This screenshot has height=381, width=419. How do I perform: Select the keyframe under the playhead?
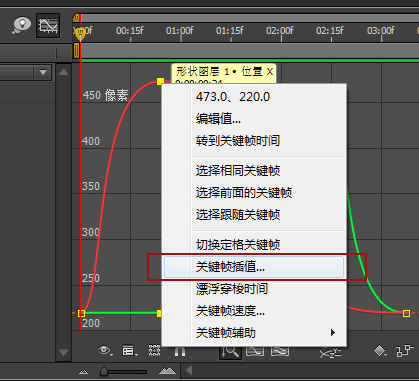coord(81,313)
